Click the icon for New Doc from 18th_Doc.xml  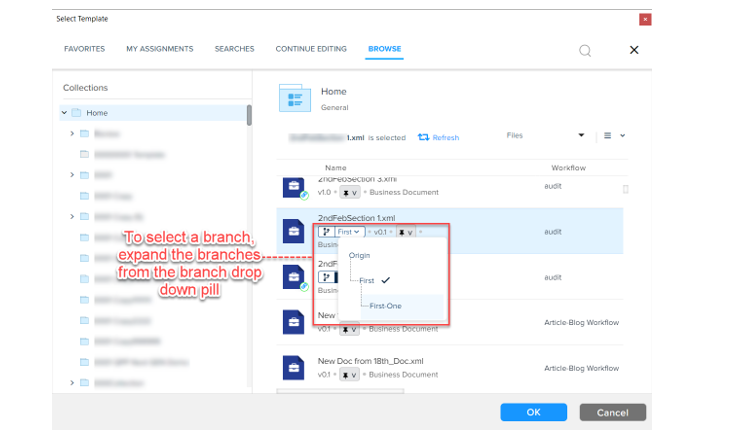(x=293, y=368)
